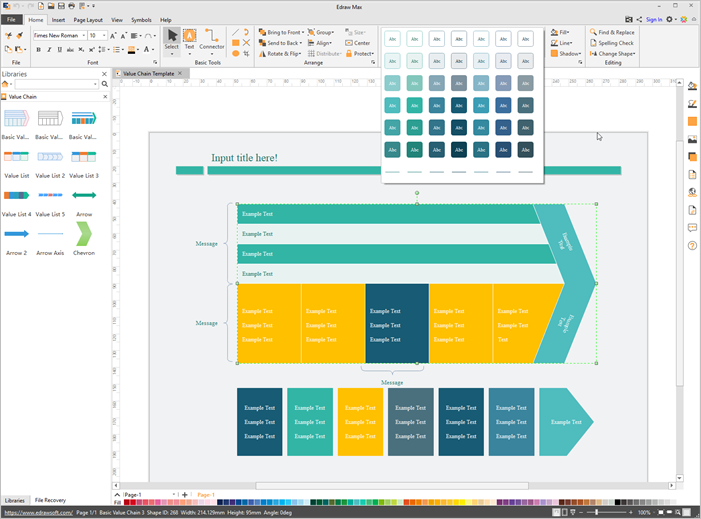Click the Spelling Check icon
701x519 pixels.
593,43
